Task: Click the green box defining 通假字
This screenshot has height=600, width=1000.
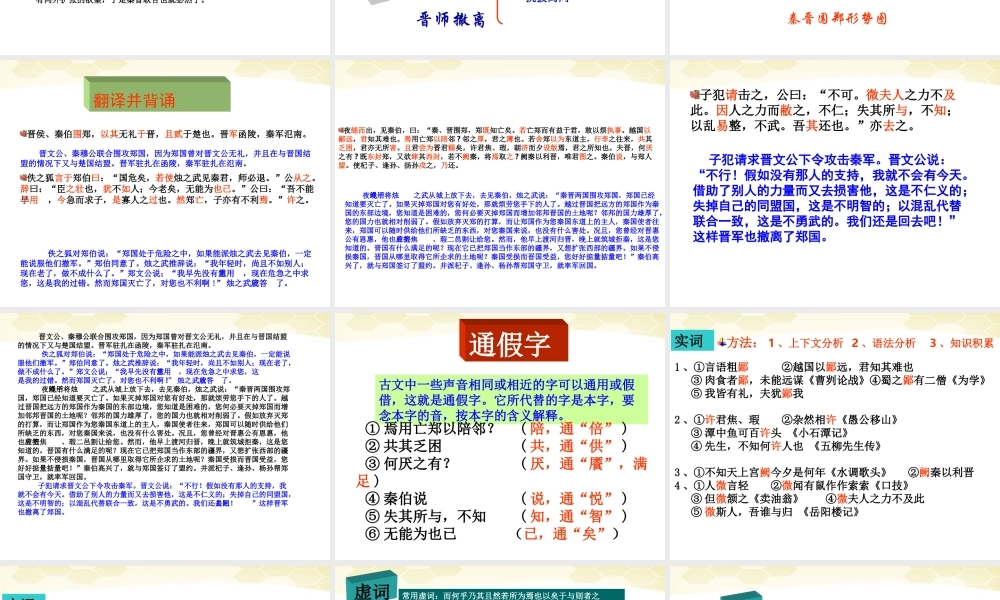Action: click(x=511, y=400)
